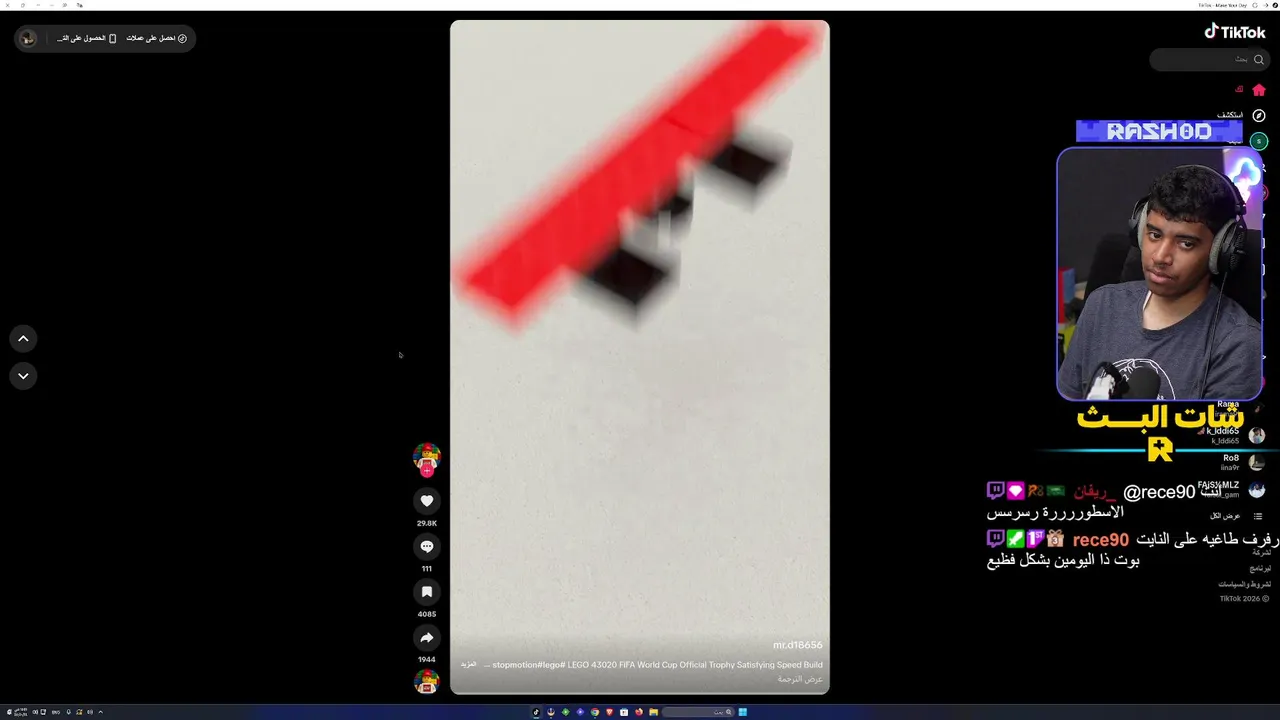Open File Explorer folder in the taskbar
This screenshot has width=1280, height=720.
point(654,712)
